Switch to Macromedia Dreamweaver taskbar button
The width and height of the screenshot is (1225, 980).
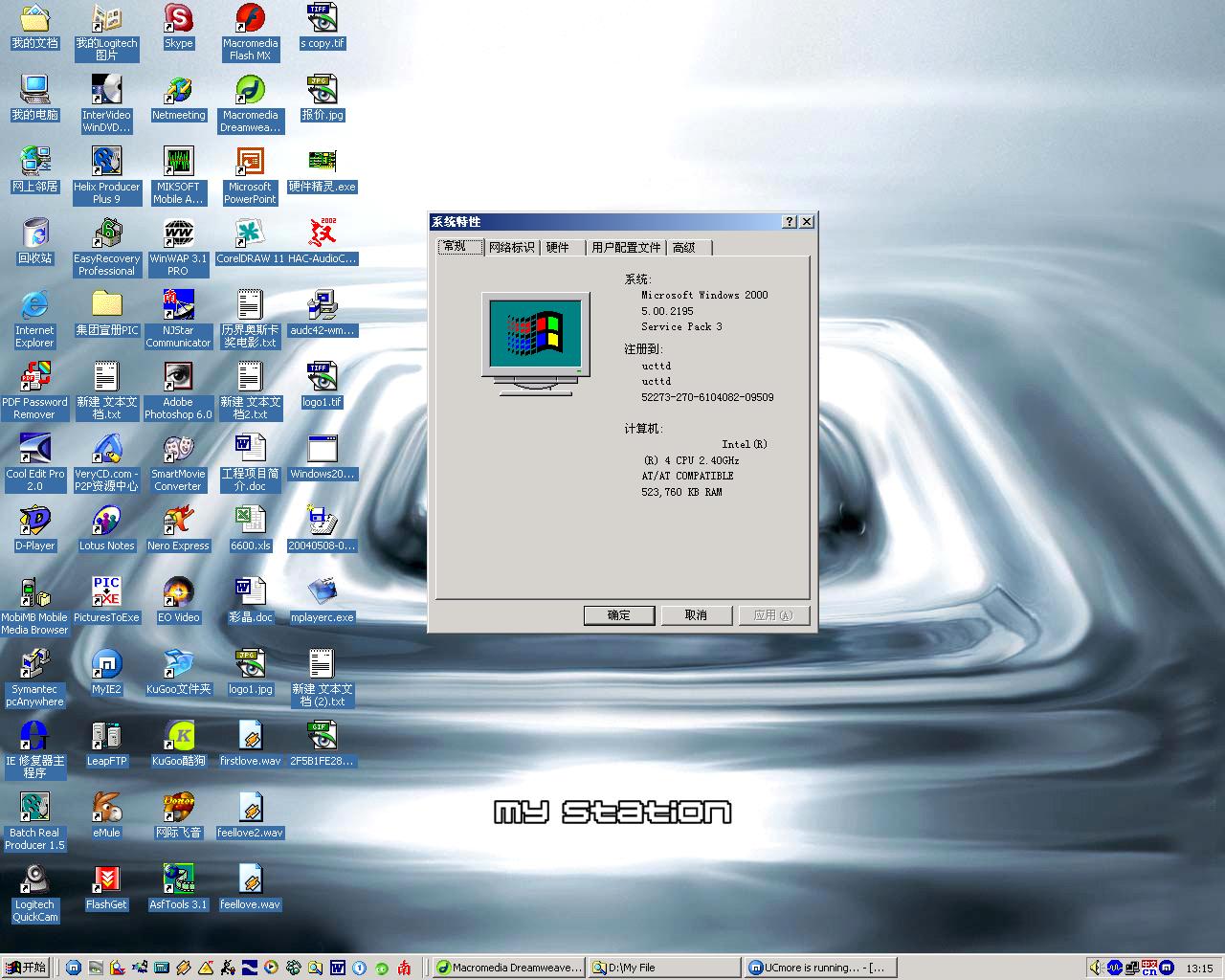507,968
